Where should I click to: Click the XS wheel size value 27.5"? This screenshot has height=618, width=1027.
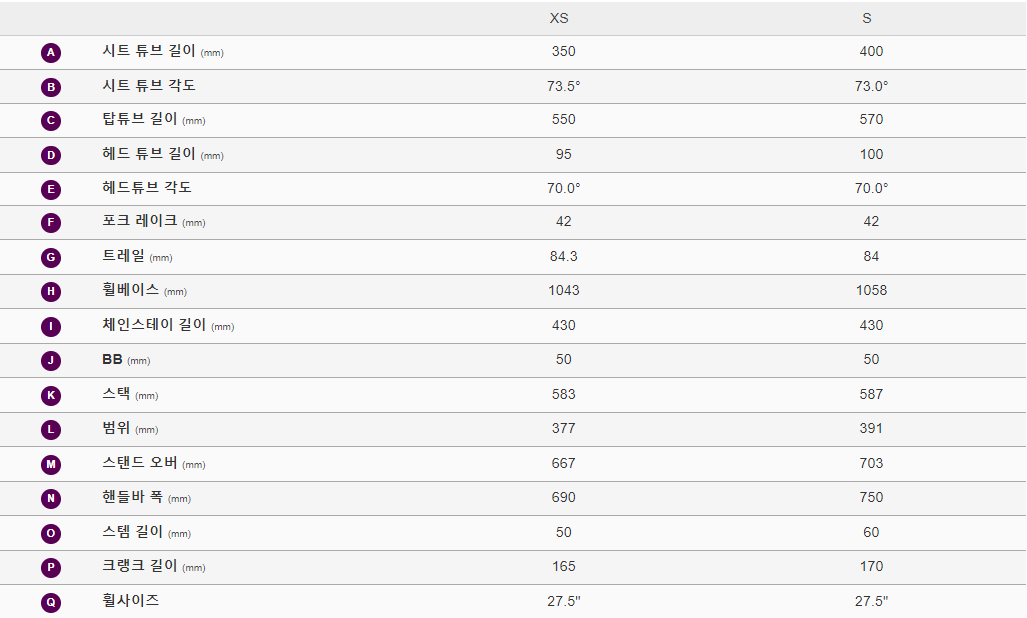pos(564,601)
